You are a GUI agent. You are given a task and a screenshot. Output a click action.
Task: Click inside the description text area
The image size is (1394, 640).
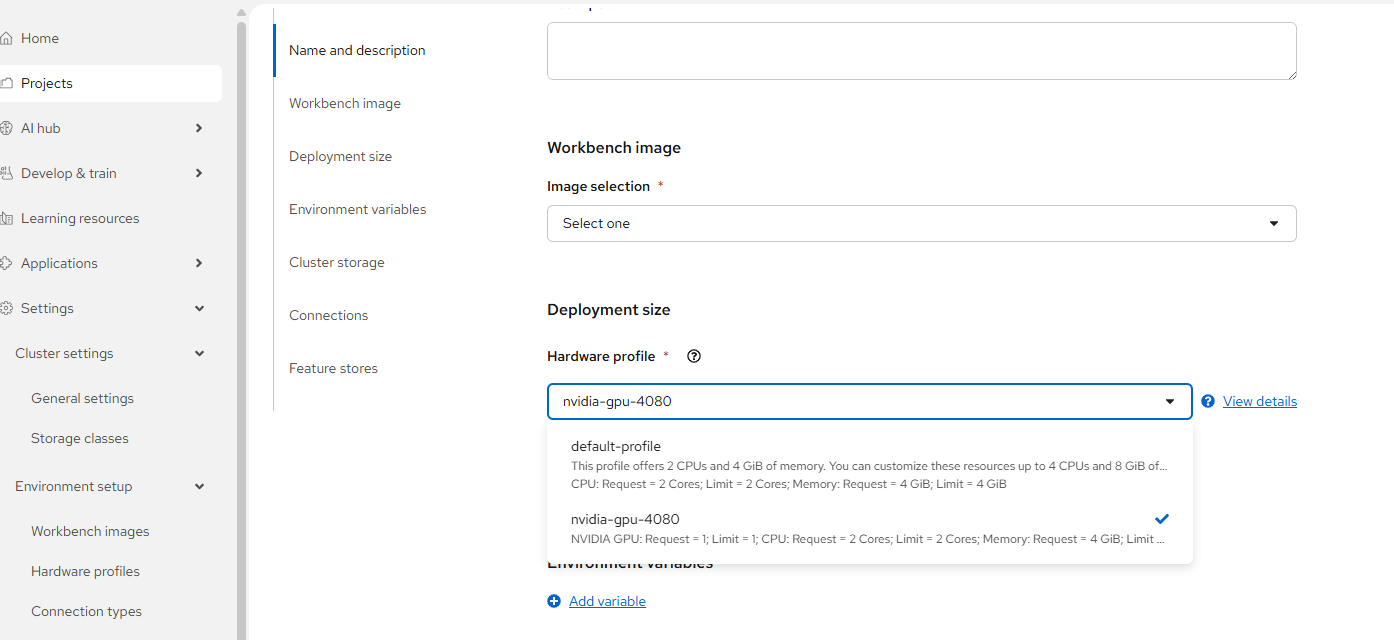click(x=920, y=50)
